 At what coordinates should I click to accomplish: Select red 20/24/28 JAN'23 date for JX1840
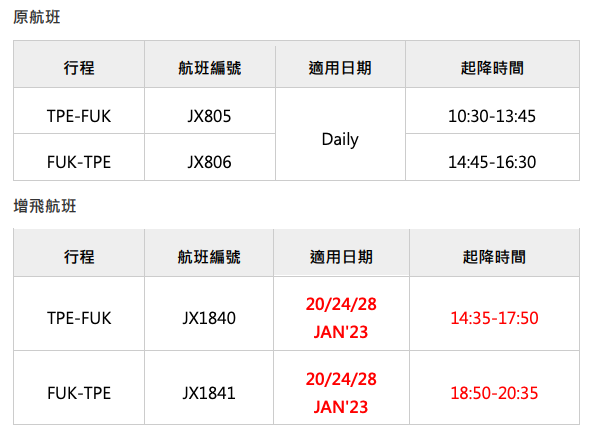point(341,318)
